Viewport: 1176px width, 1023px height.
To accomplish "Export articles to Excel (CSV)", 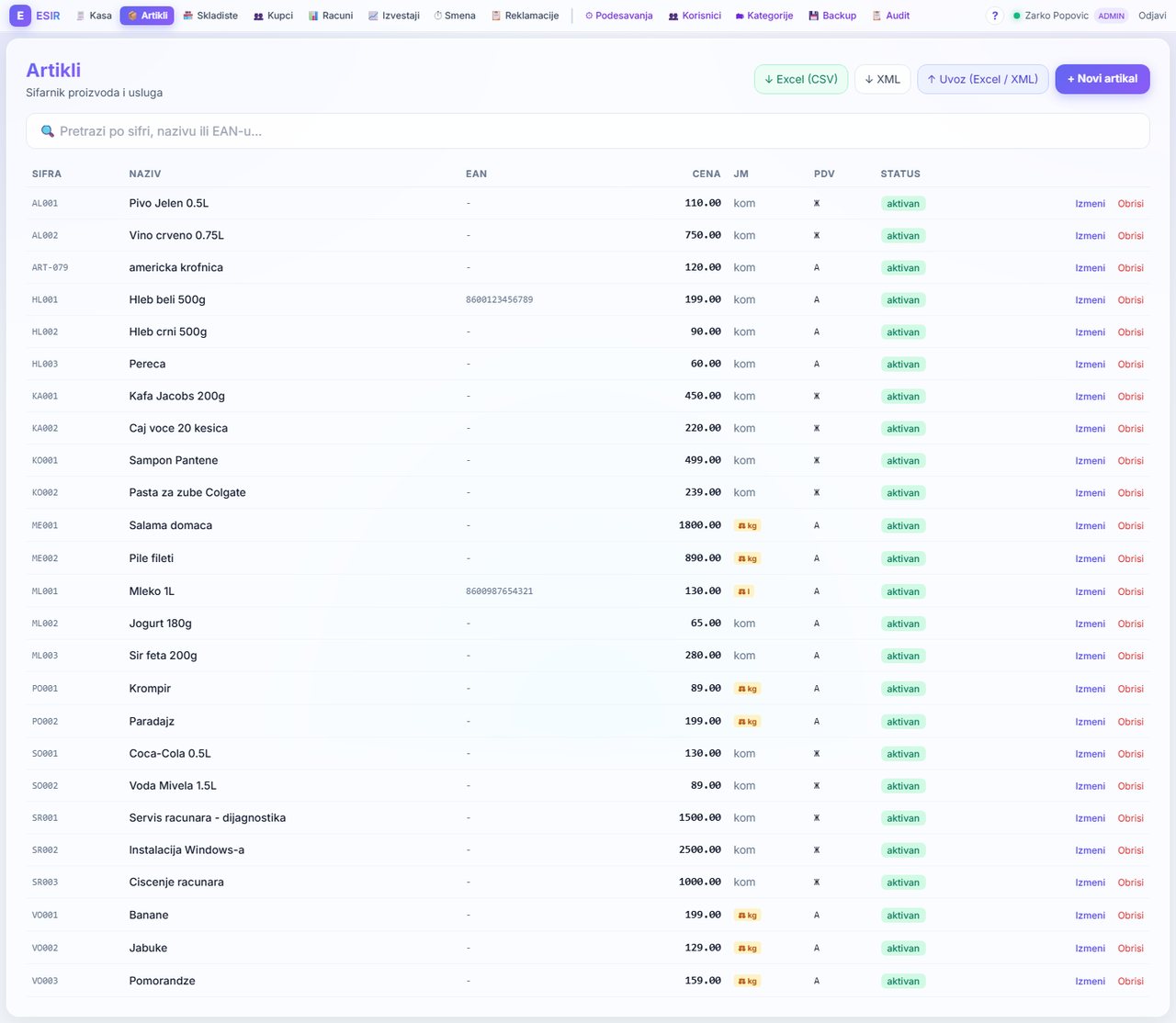I will tap(801, 79).
